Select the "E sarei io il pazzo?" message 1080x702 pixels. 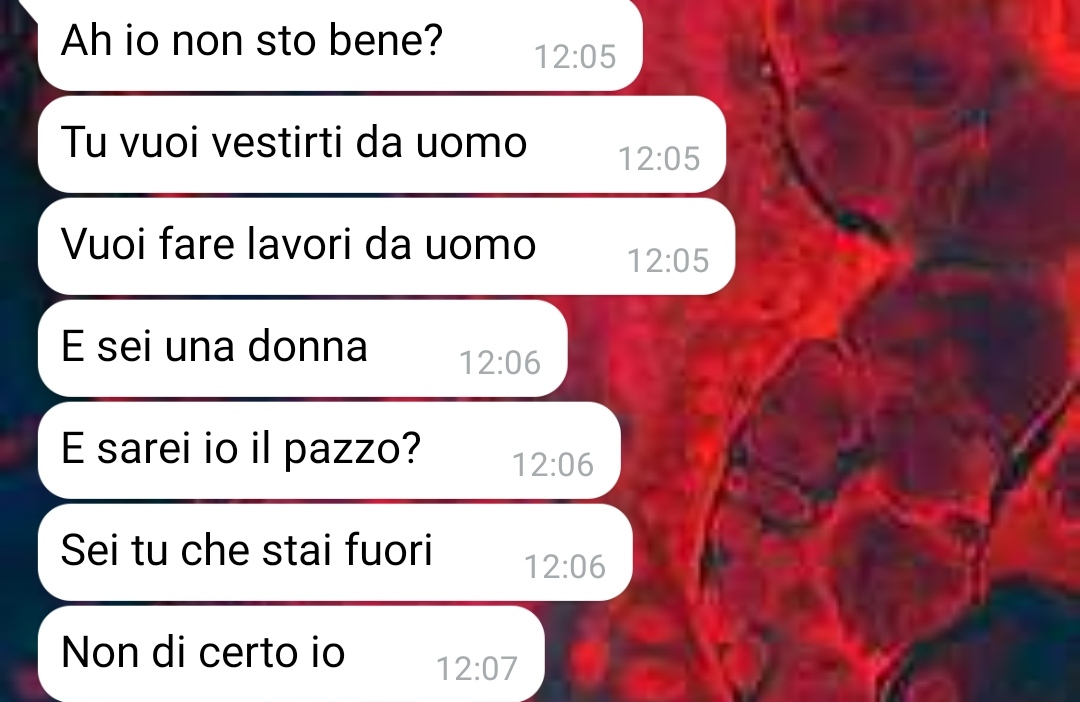pyautogui.click(x=329, y=451)
